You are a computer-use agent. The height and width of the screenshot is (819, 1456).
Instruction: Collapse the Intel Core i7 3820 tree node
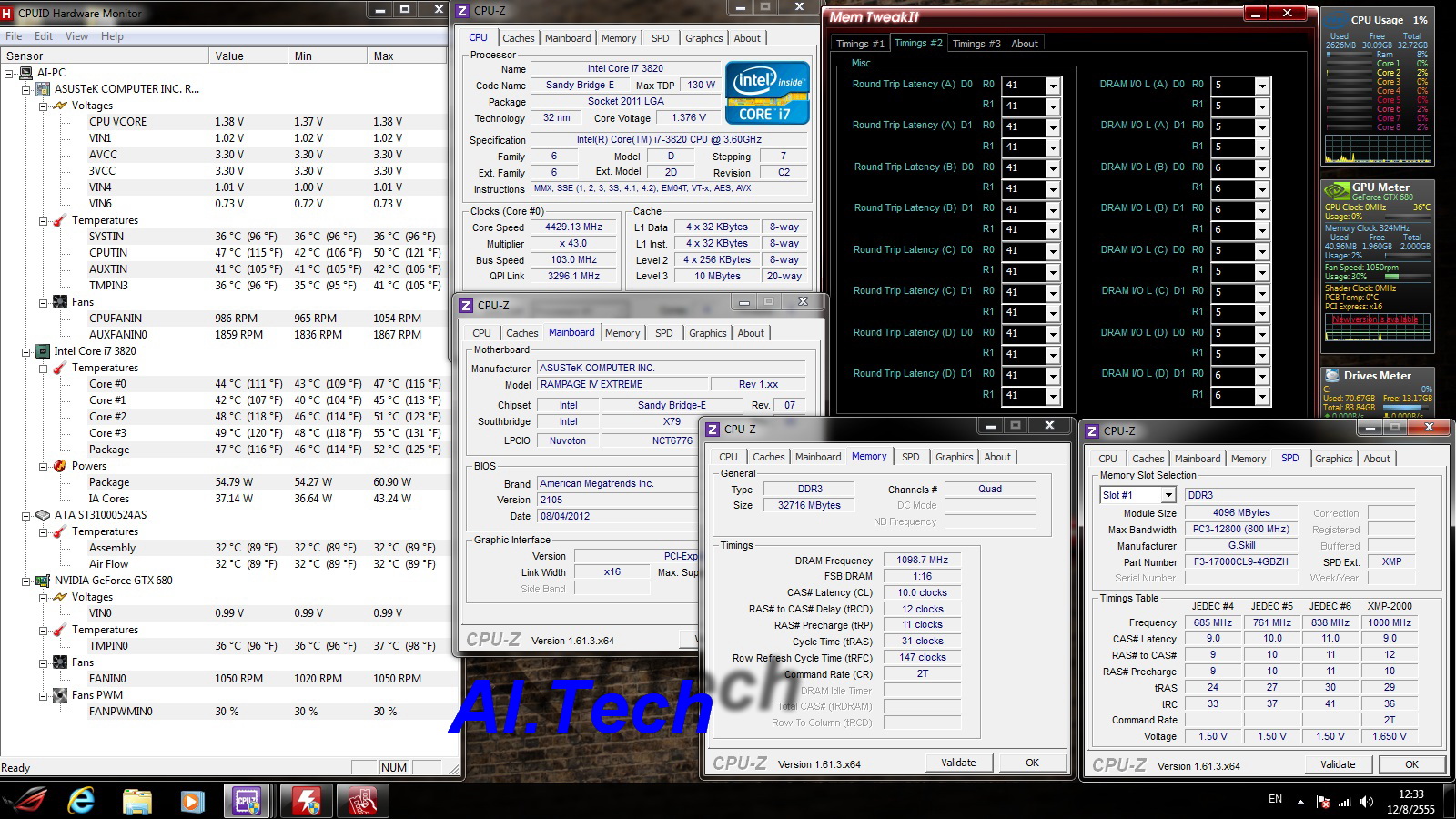pos(26,351)
